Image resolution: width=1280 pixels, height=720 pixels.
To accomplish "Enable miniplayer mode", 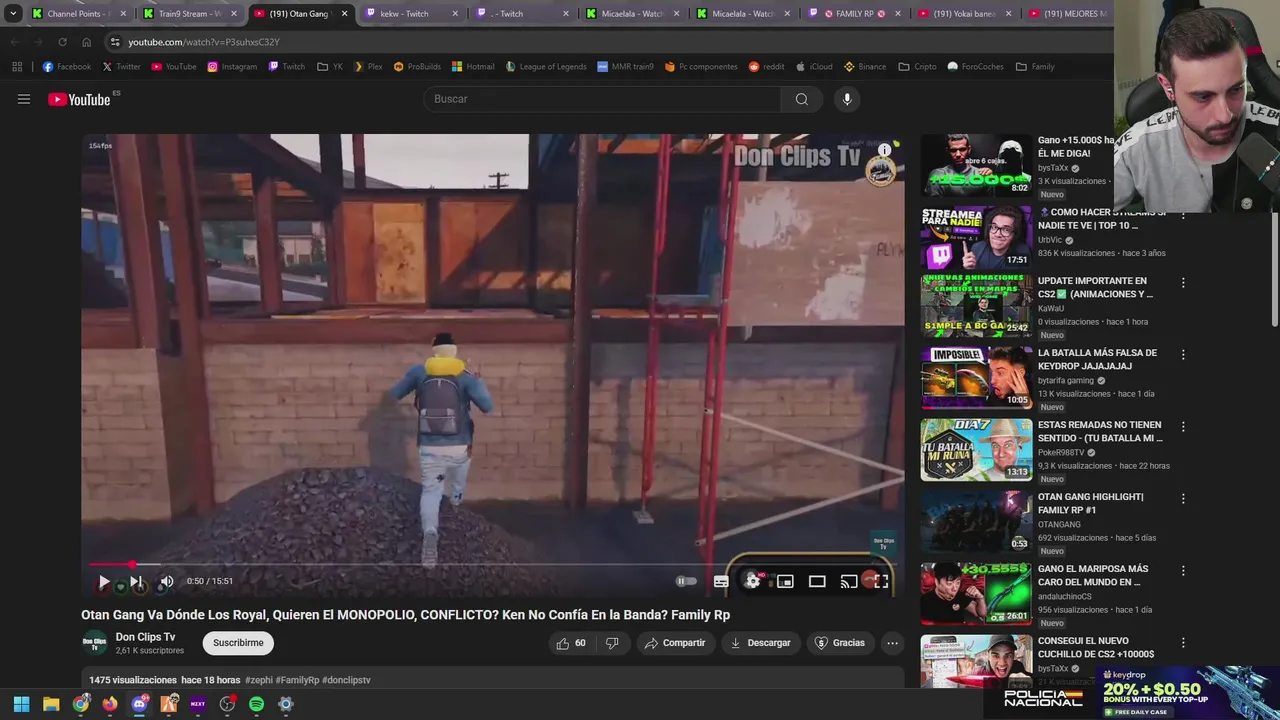I will point(785,581).
